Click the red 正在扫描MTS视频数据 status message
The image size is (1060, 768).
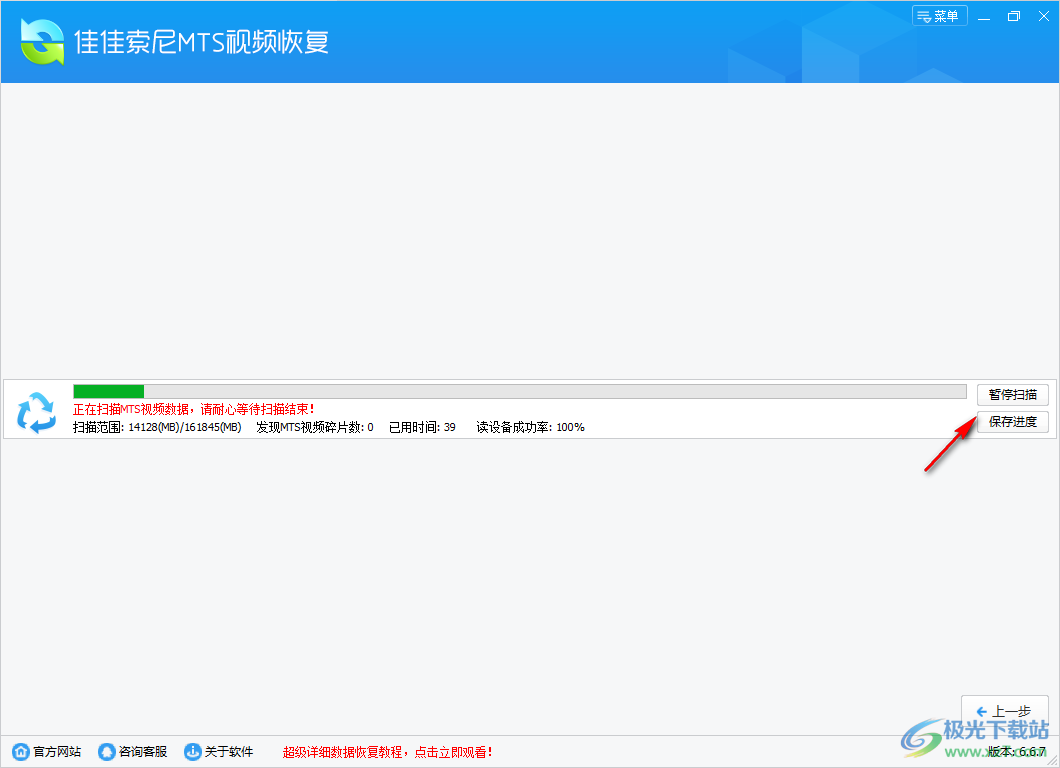point(194,409)
